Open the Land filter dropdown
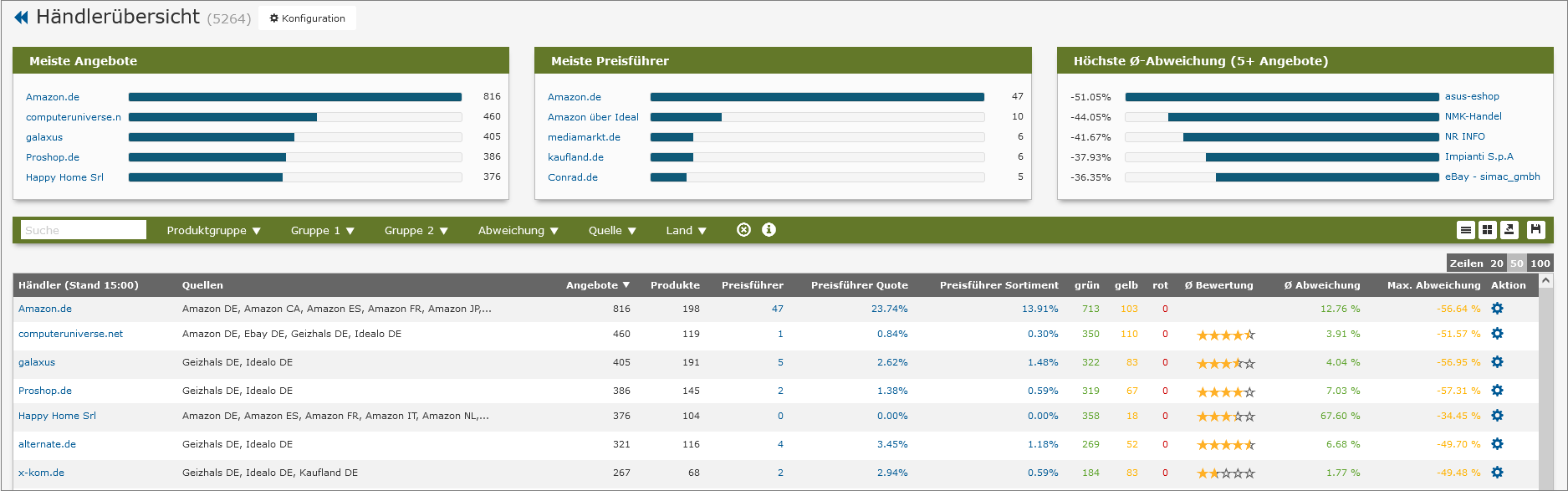1568x491 pixels. (x=686, y=231)
